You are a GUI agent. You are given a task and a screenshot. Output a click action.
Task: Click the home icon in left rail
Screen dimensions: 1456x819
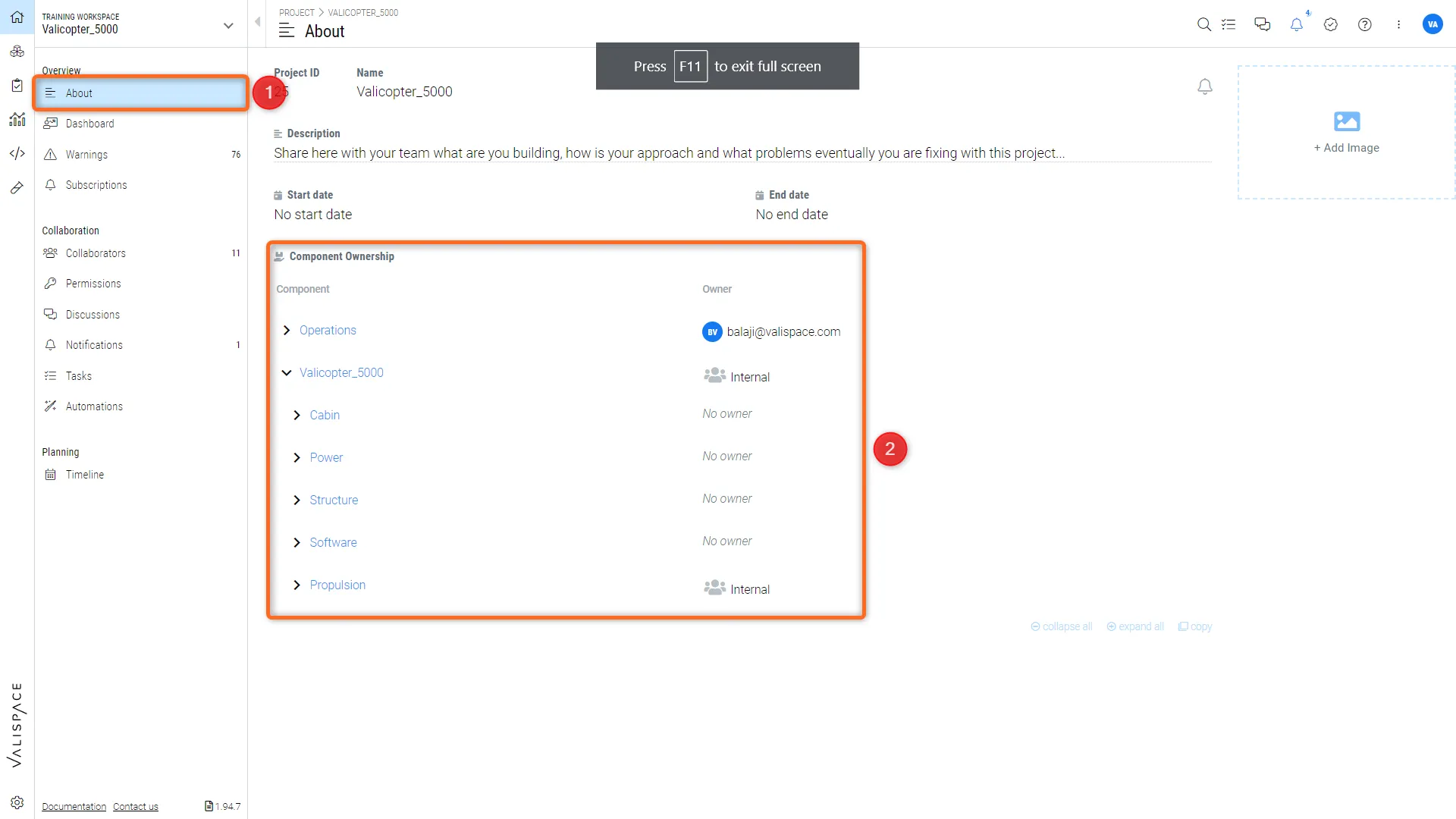[x=17, y=17]
